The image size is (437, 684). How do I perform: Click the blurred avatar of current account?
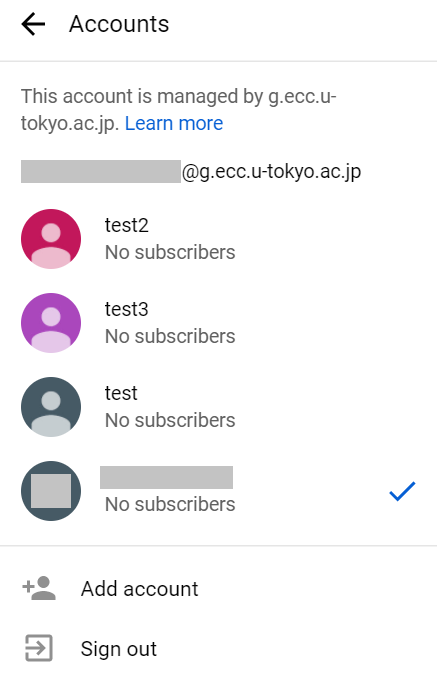point(51,491)
